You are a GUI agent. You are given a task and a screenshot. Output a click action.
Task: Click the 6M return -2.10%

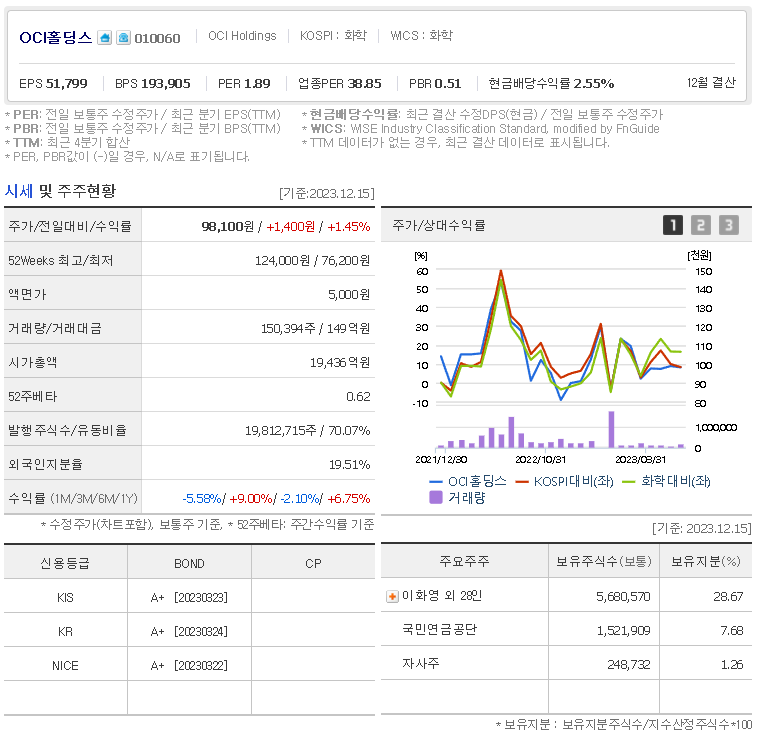[x=300, y=499]
